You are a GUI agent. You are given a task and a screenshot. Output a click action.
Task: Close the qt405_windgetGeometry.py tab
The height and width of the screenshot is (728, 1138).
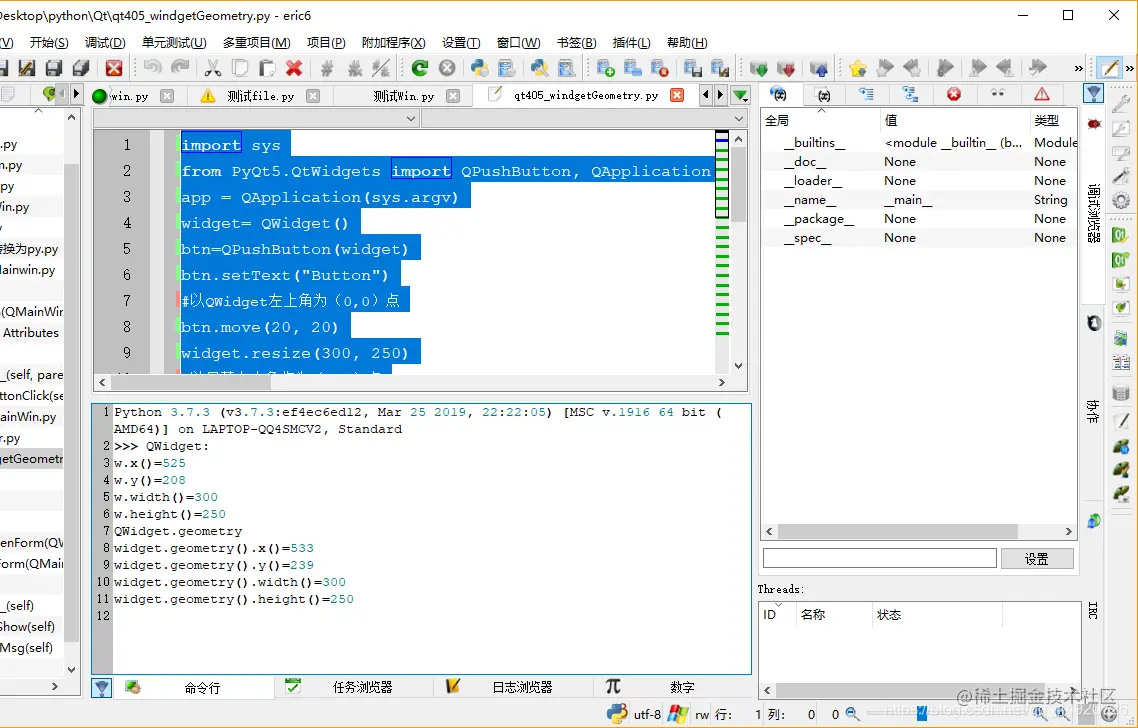(676, 95)
